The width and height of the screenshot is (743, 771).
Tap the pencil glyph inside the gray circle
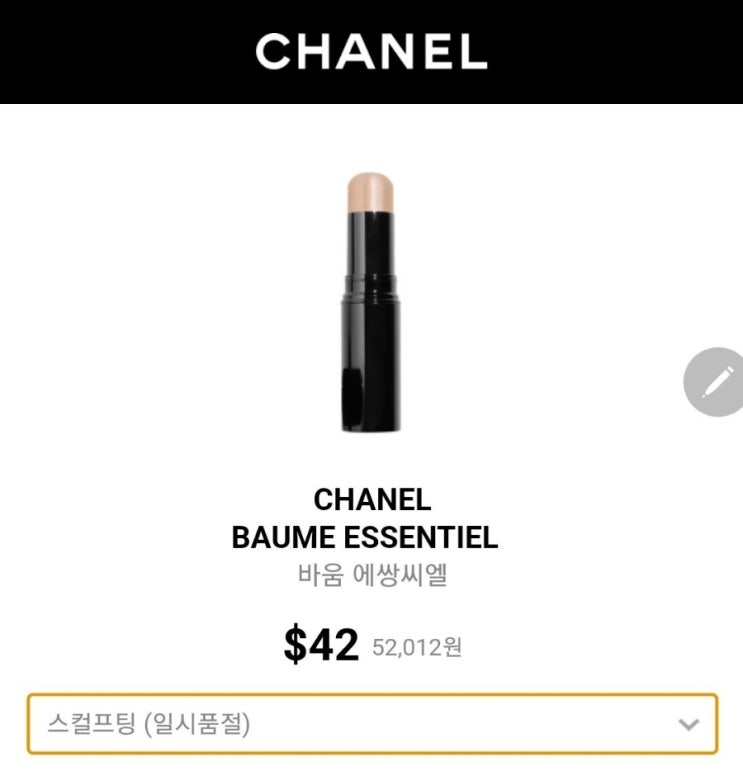[x=717, y=382]
